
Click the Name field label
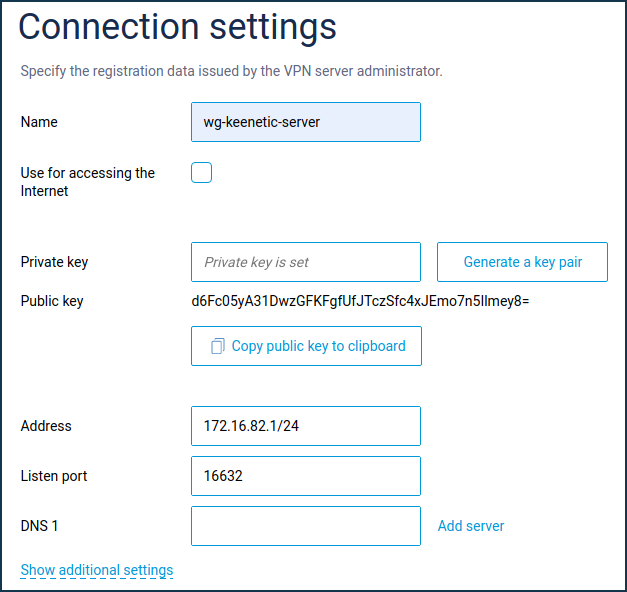39,122
